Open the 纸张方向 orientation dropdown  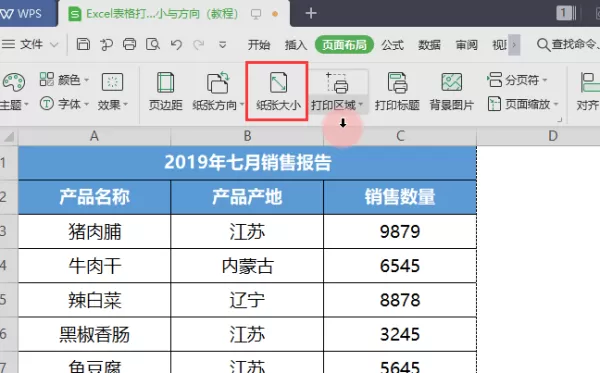click(218, 92)
